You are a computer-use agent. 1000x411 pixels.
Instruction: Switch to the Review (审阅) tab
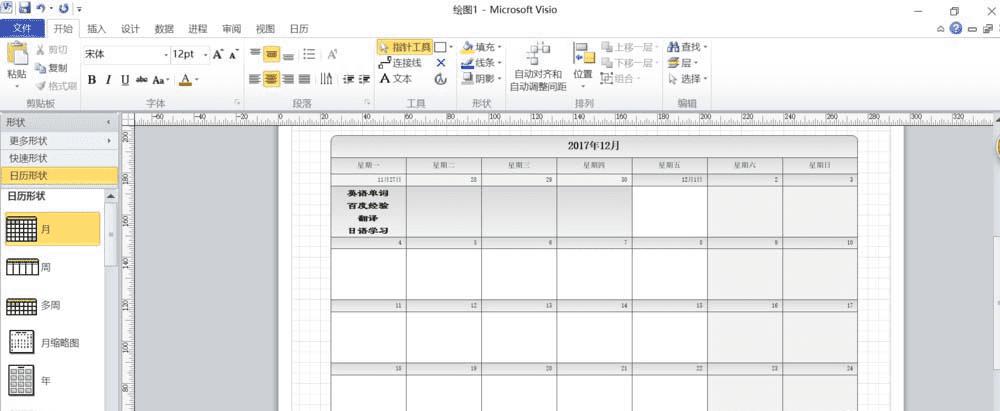pyautogui.click(x=232, y=29)
